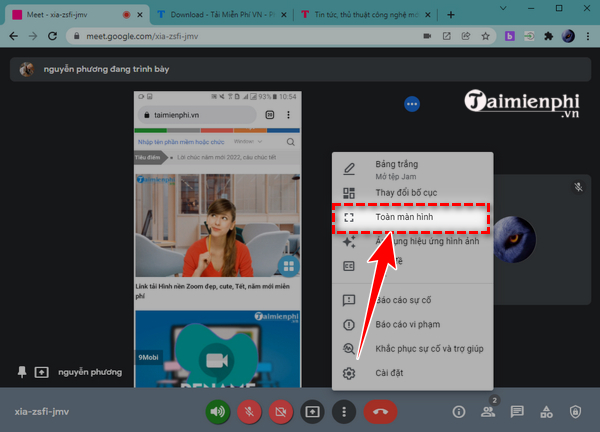Open Báo cáo sự cố entry

click(412, 300)
